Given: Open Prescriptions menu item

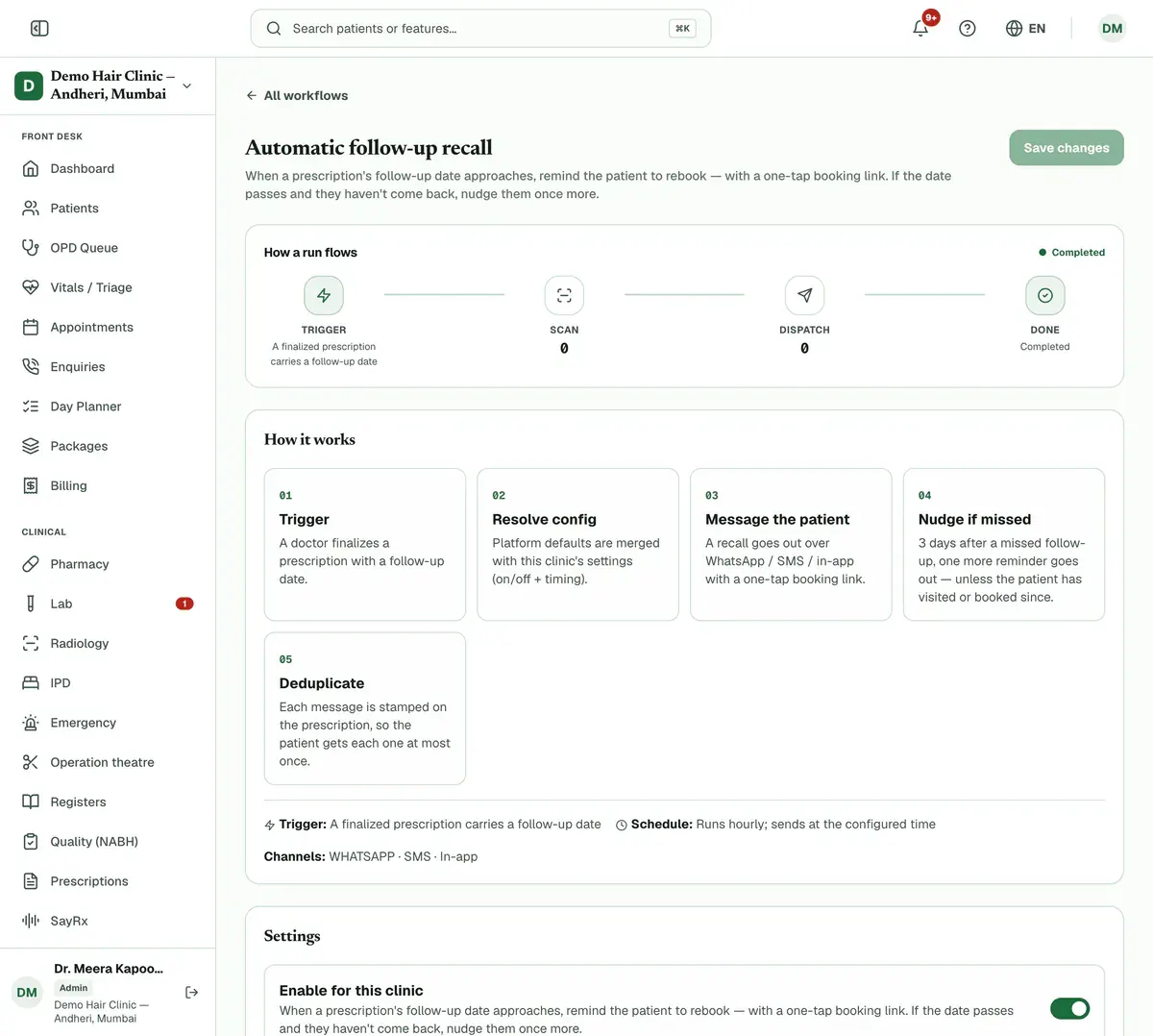Looking at the screenshot, I should pos(108,881).
